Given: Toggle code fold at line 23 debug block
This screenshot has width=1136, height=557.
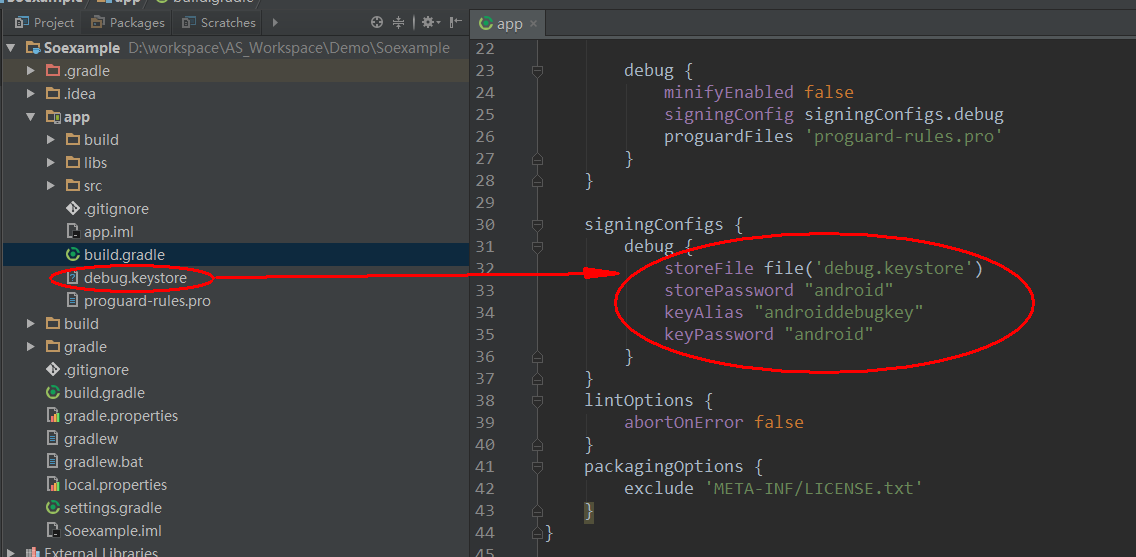Looking at the screenshot, I should tap(537, 71).
